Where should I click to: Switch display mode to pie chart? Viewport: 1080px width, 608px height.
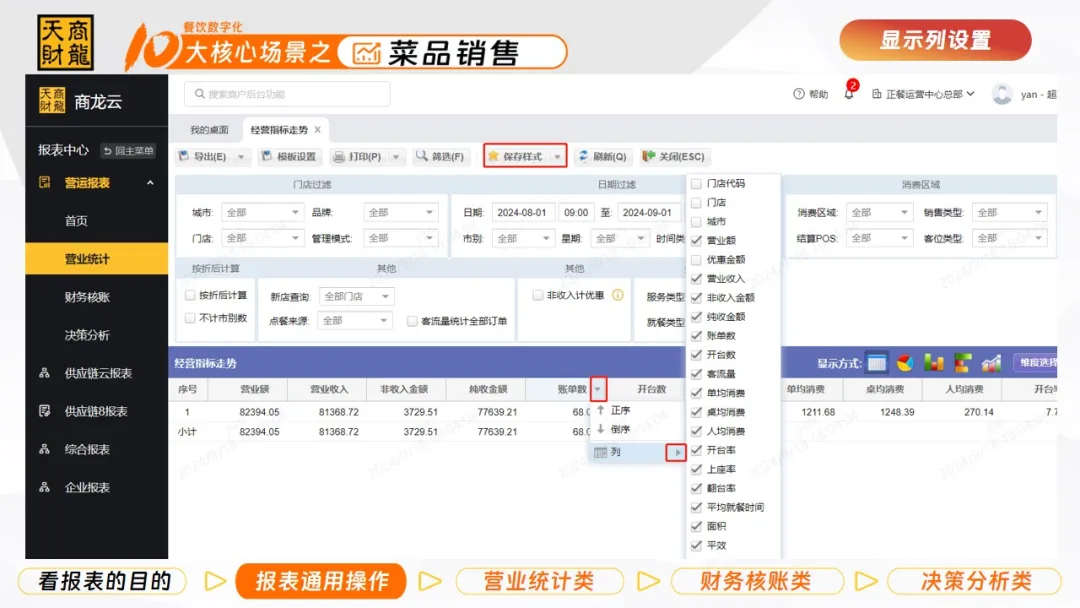click(x=905, y=363)
